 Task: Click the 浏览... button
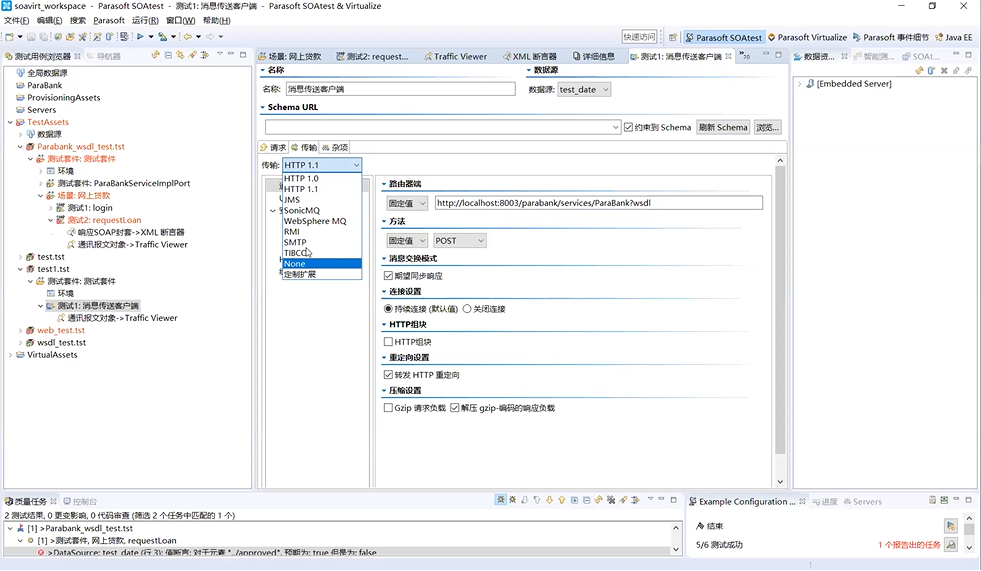coord(768,128)
